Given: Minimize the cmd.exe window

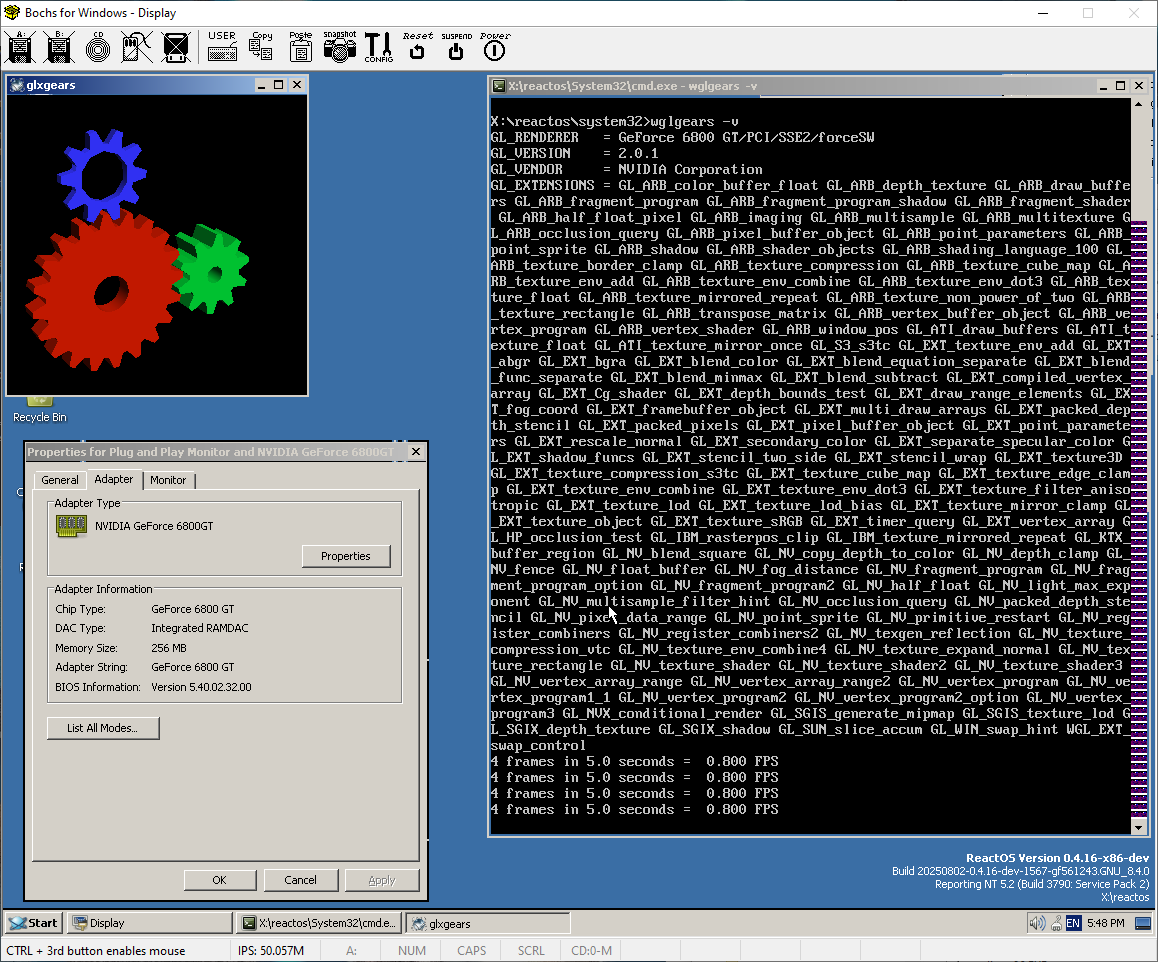Looking at the screenshot, I should (1103, 86).
